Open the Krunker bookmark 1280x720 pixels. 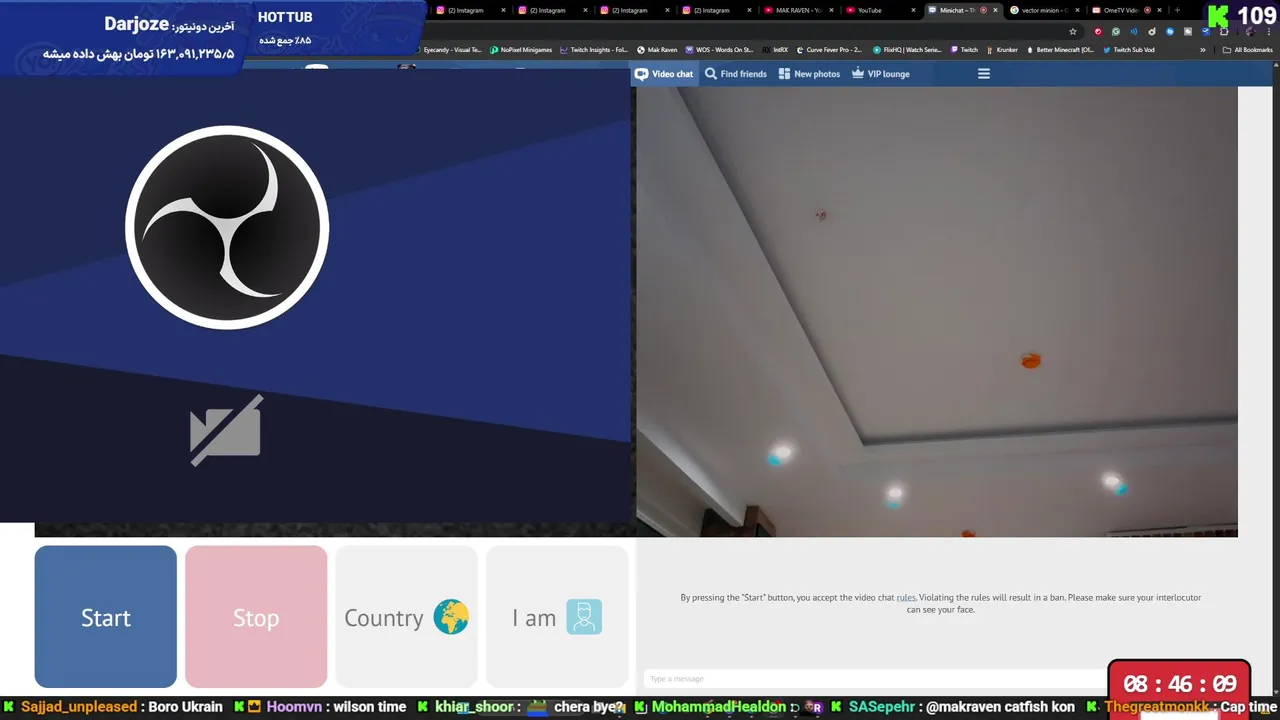coord(1003,49)
